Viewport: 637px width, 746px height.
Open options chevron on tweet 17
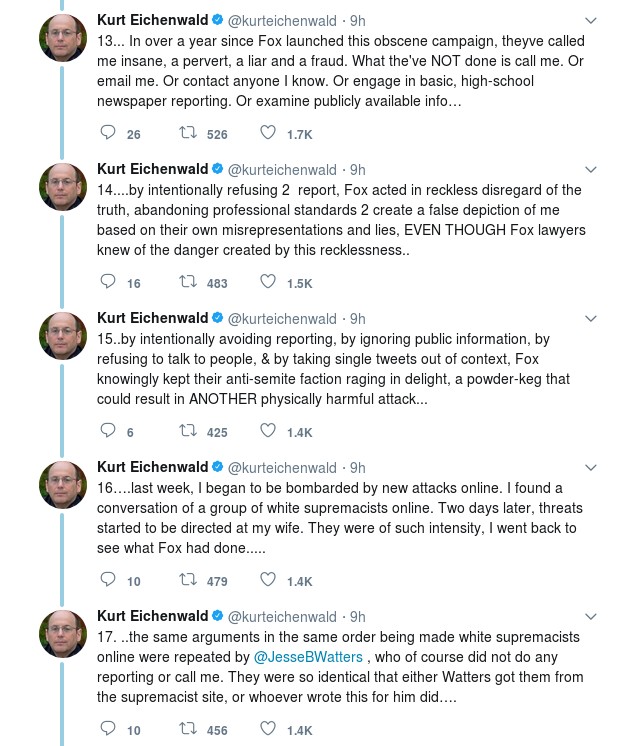[x=591, y=617]
